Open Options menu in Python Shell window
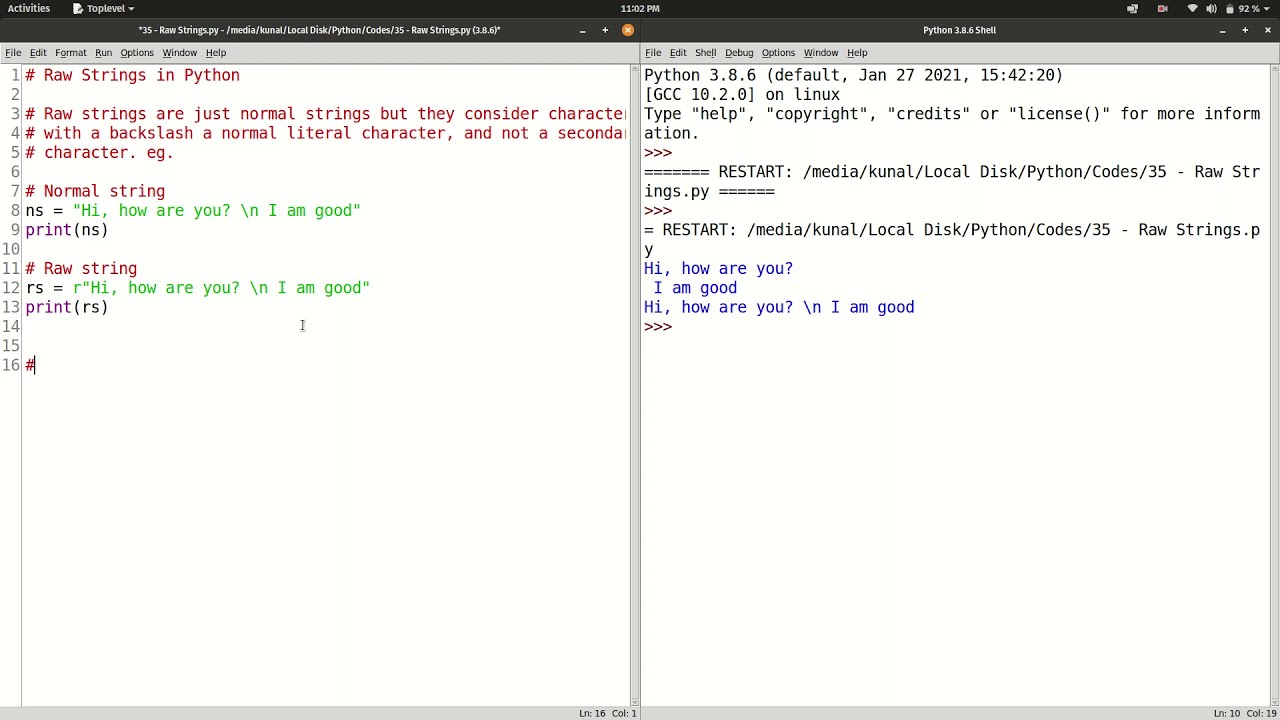 pos(778,52)
